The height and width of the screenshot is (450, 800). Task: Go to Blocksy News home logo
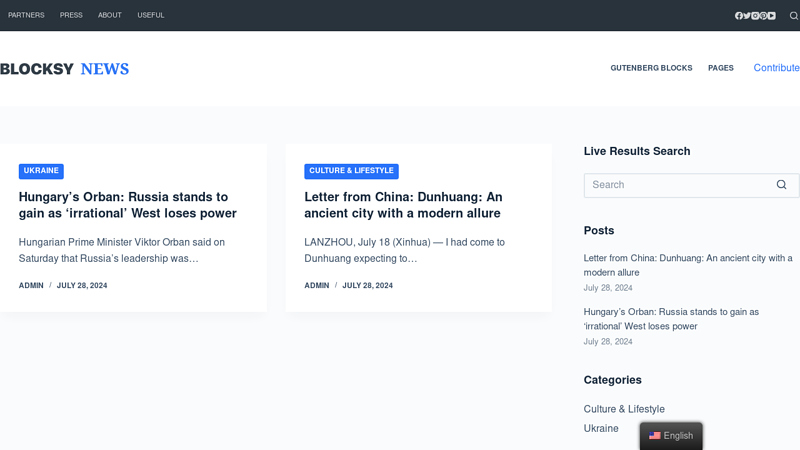64,69
